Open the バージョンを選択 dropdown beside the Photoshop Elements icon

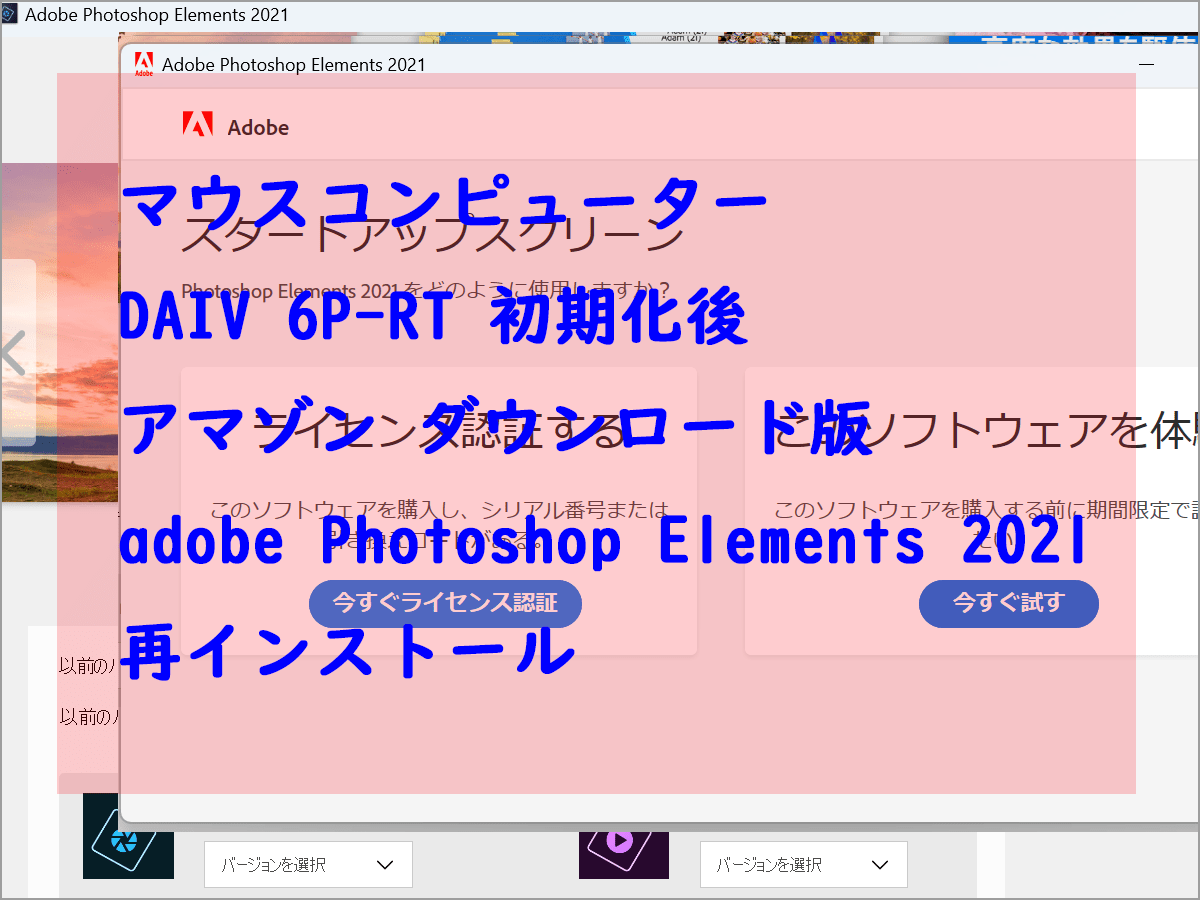(x=308, y=864)
